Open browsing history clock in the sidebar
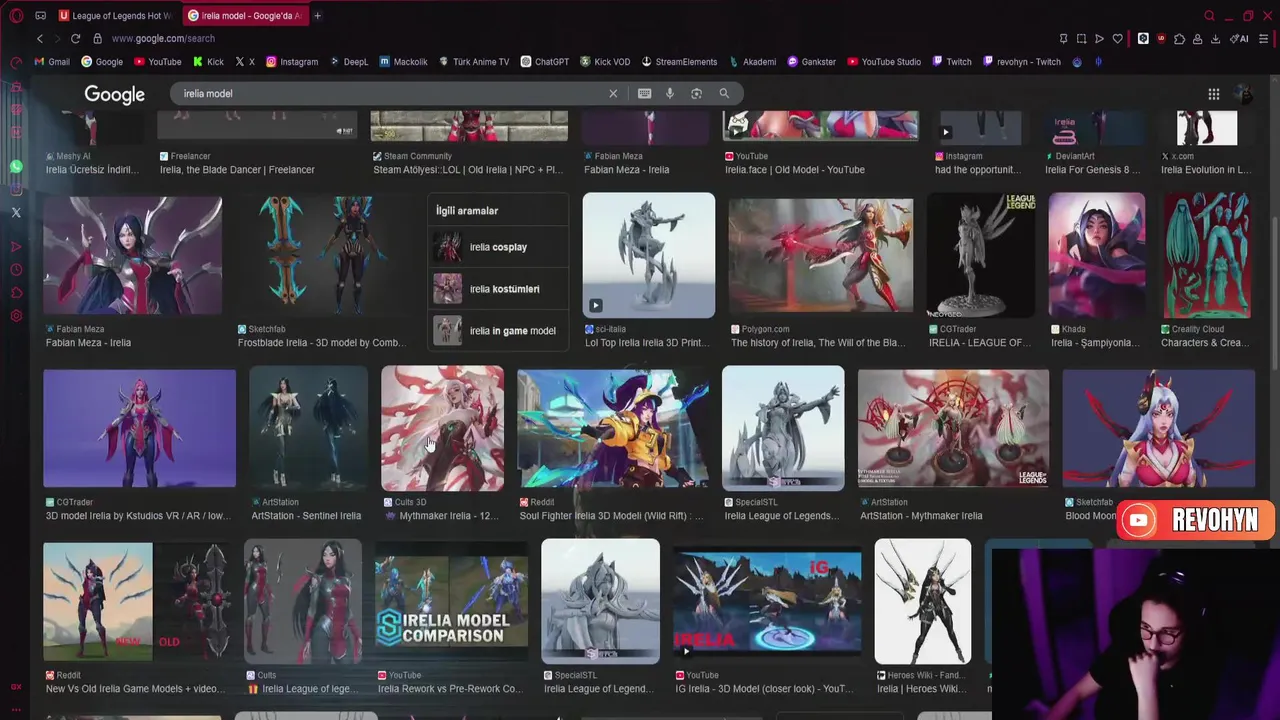1280x720 pixels. click(x=16, y=270)
